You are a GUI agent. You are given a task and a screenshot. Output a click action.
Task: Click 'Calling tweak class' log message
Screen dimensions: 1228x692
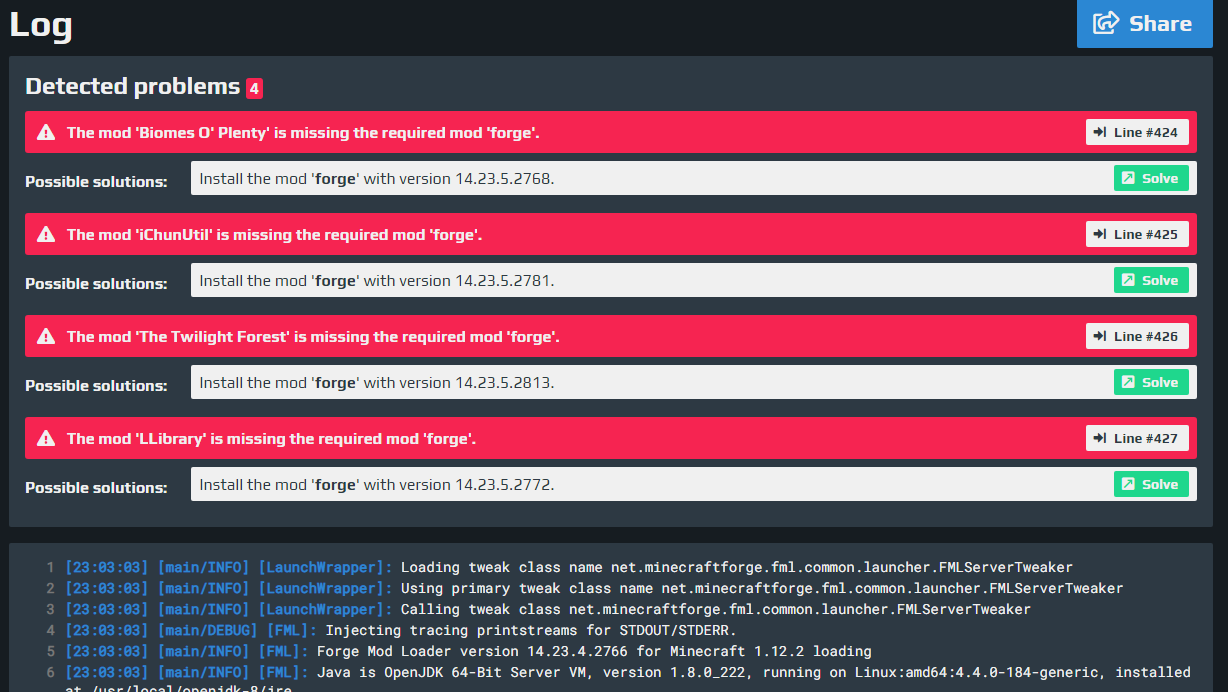pos(716,609)
